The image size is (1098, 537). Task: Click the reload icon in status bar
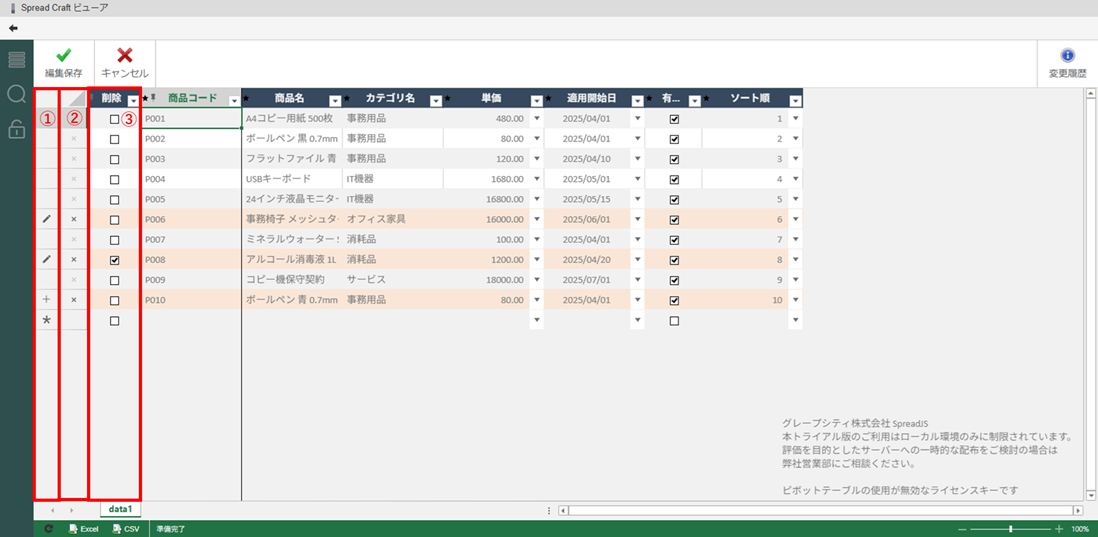coord(48,528)
